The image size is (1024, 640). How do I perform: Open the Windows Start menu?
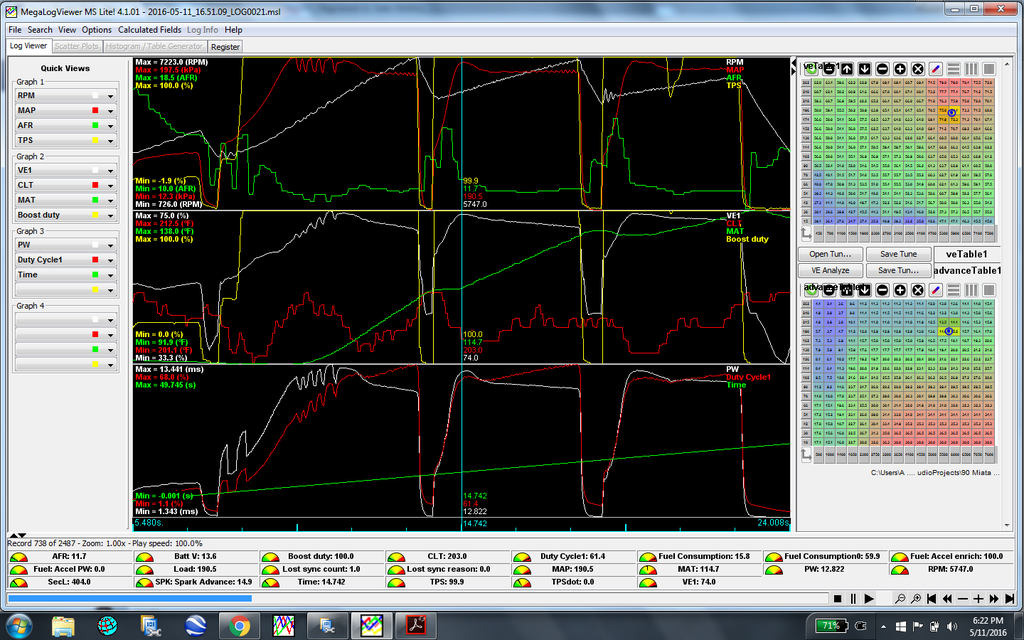(x=18, y=626)
